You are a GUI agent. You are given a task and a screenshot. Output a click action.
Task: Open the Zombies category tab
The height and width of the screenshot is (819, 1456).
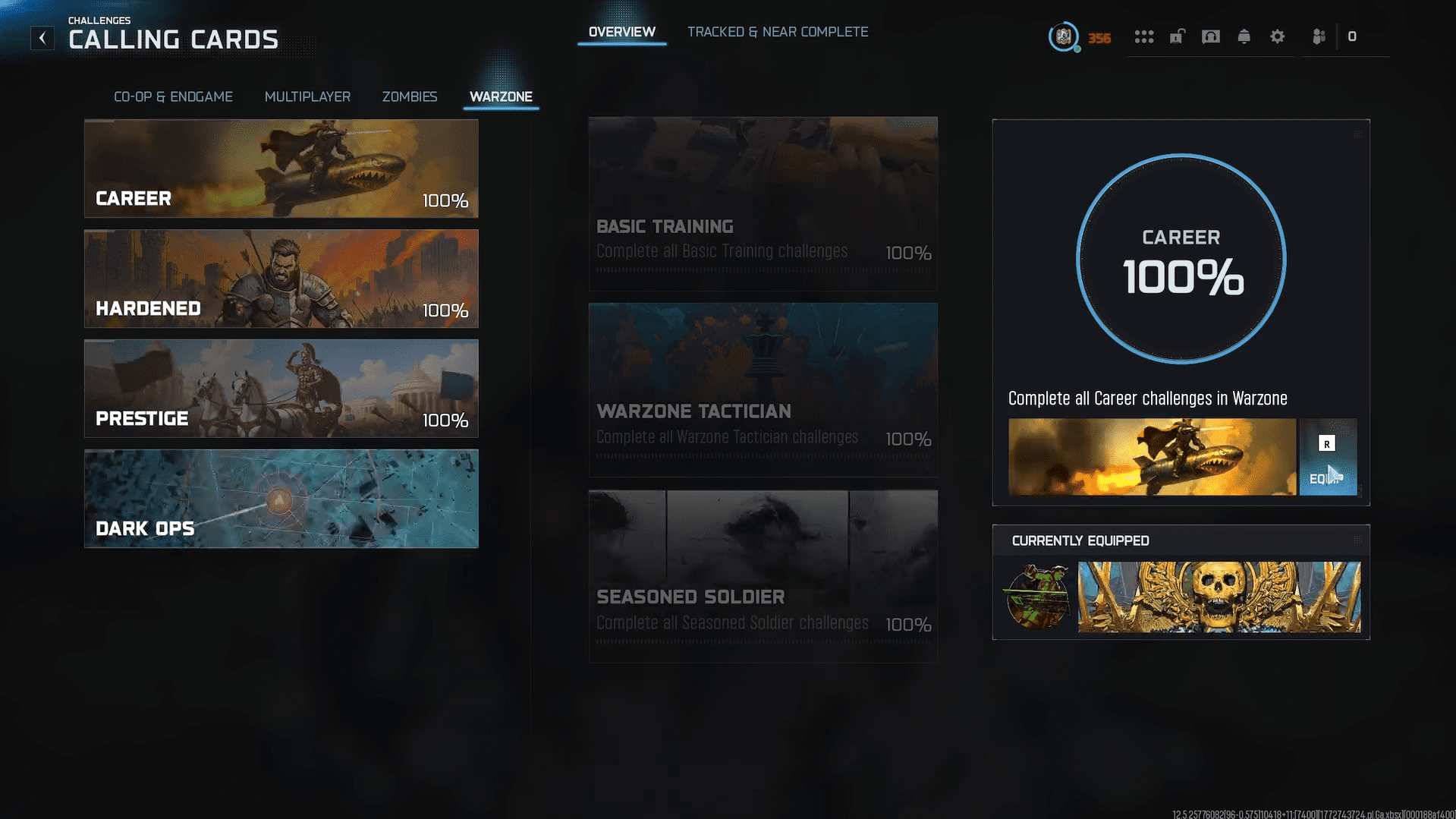pos(409,96)
